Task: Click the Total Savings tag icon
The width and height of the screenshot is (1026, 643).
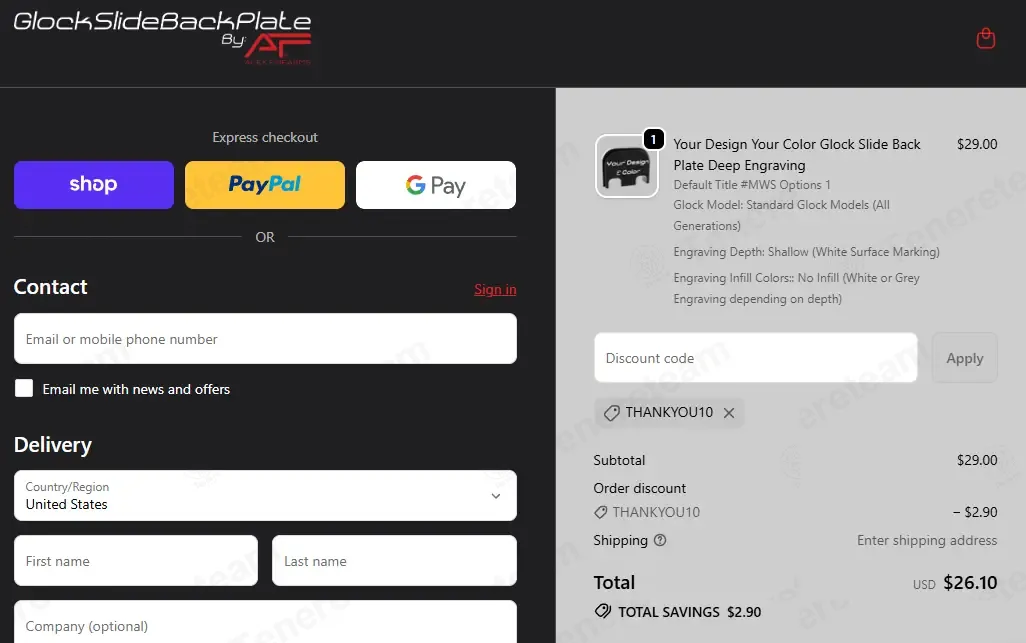Action: point(603,611)
